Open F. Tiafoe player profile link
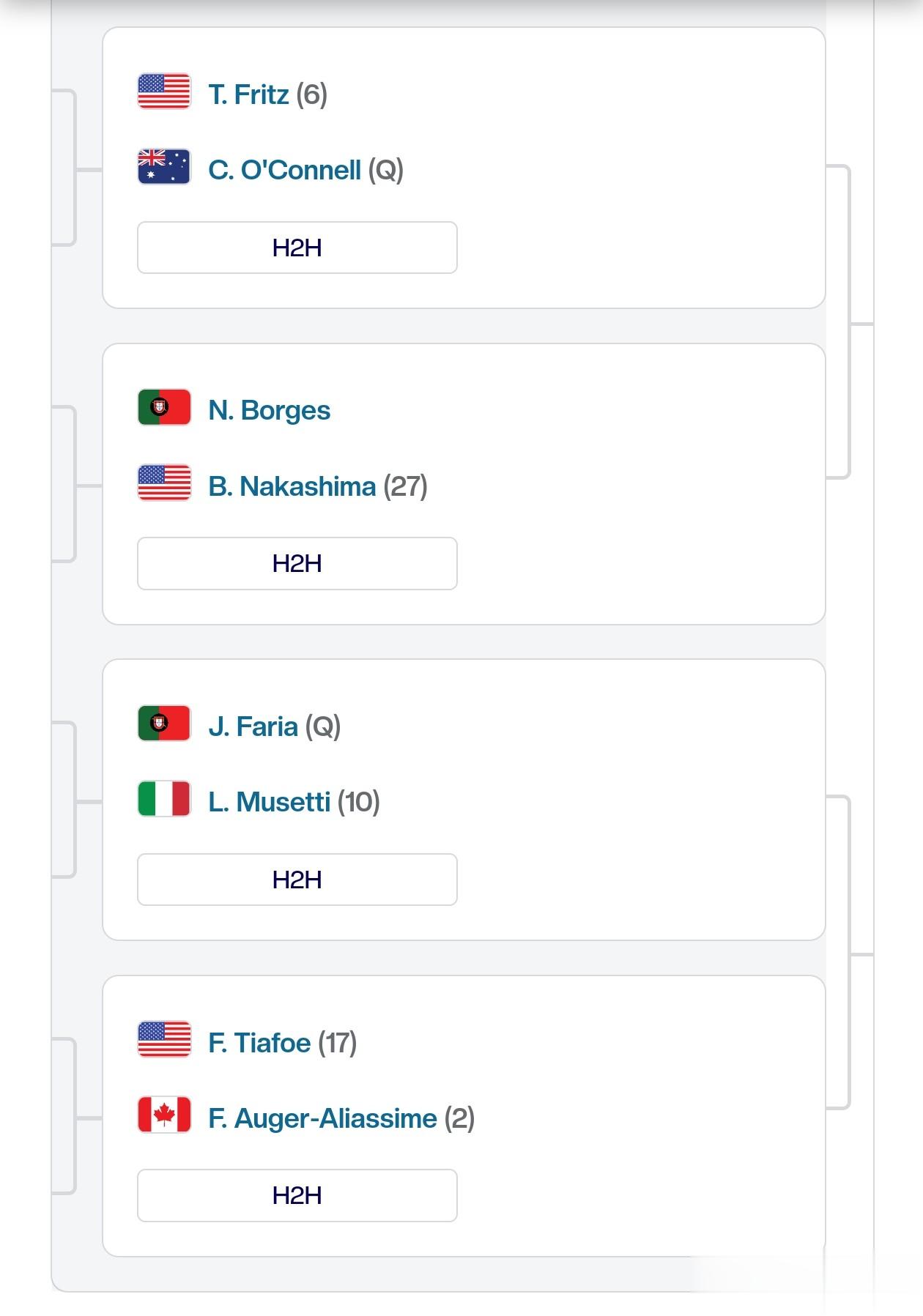Viewport: 923px width, 1316px height. pyautogui.click(x=260, y=1043)
